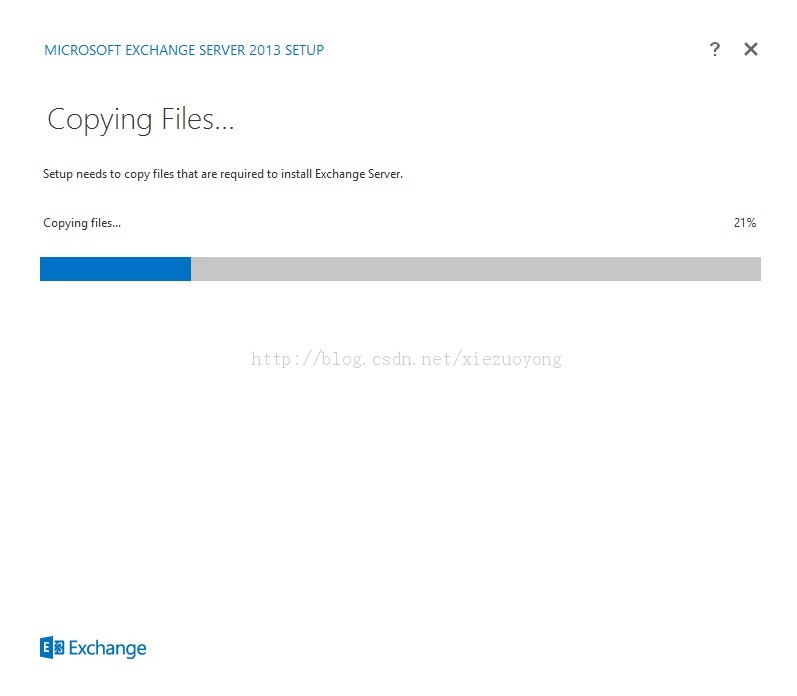Open the blog.csdn.net watermark URL

coord(406,359)
